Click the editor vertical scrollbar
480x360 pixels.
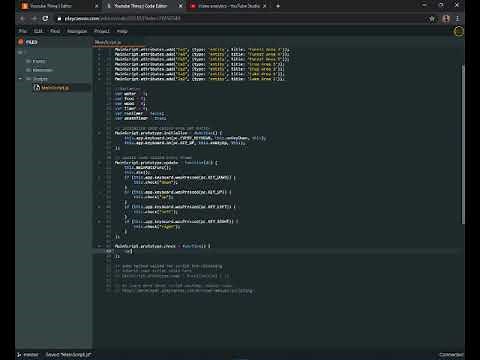463,145
